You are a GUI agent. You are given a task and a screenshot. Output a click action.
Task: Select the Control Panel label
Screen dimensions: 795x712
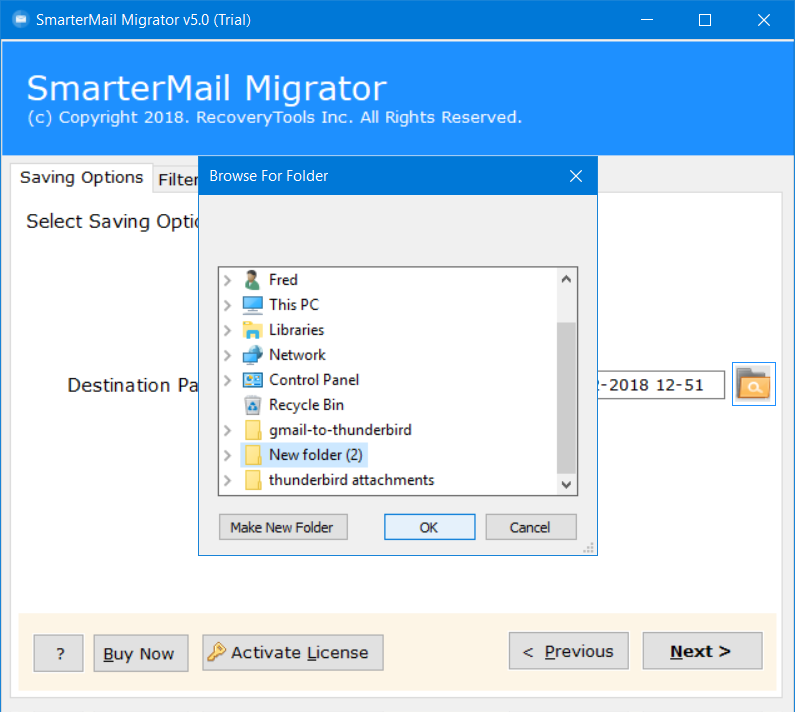pyautogui.click(x=314, y=380)
